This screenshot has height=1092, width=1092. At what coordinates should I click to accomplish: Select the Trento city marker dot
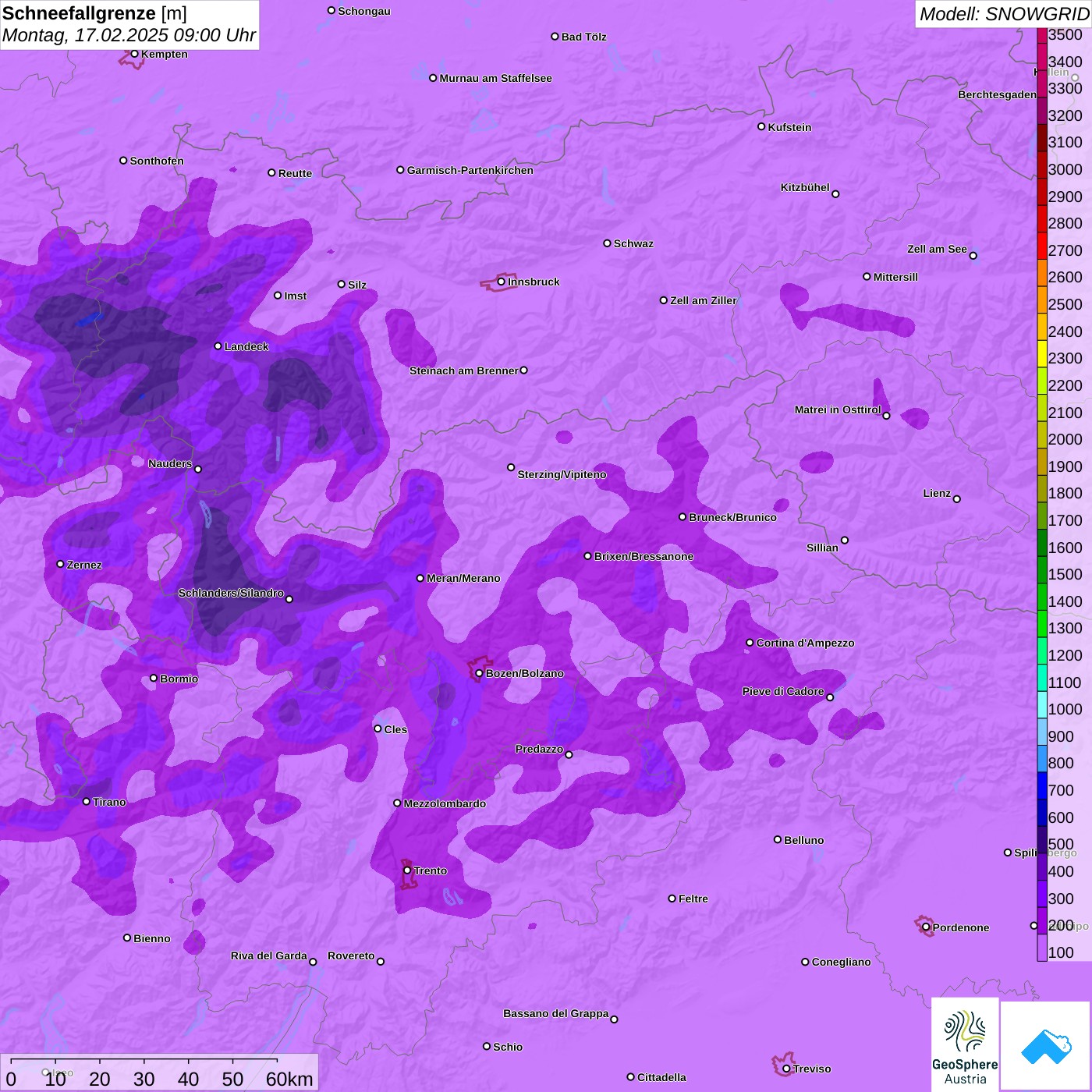[x=407, y=870]
